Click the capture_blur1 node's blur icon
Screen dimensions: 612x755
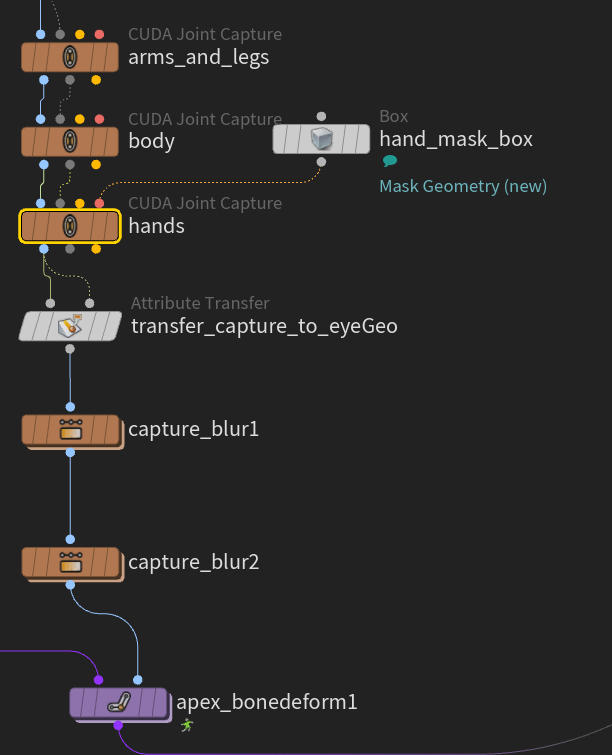70,430
